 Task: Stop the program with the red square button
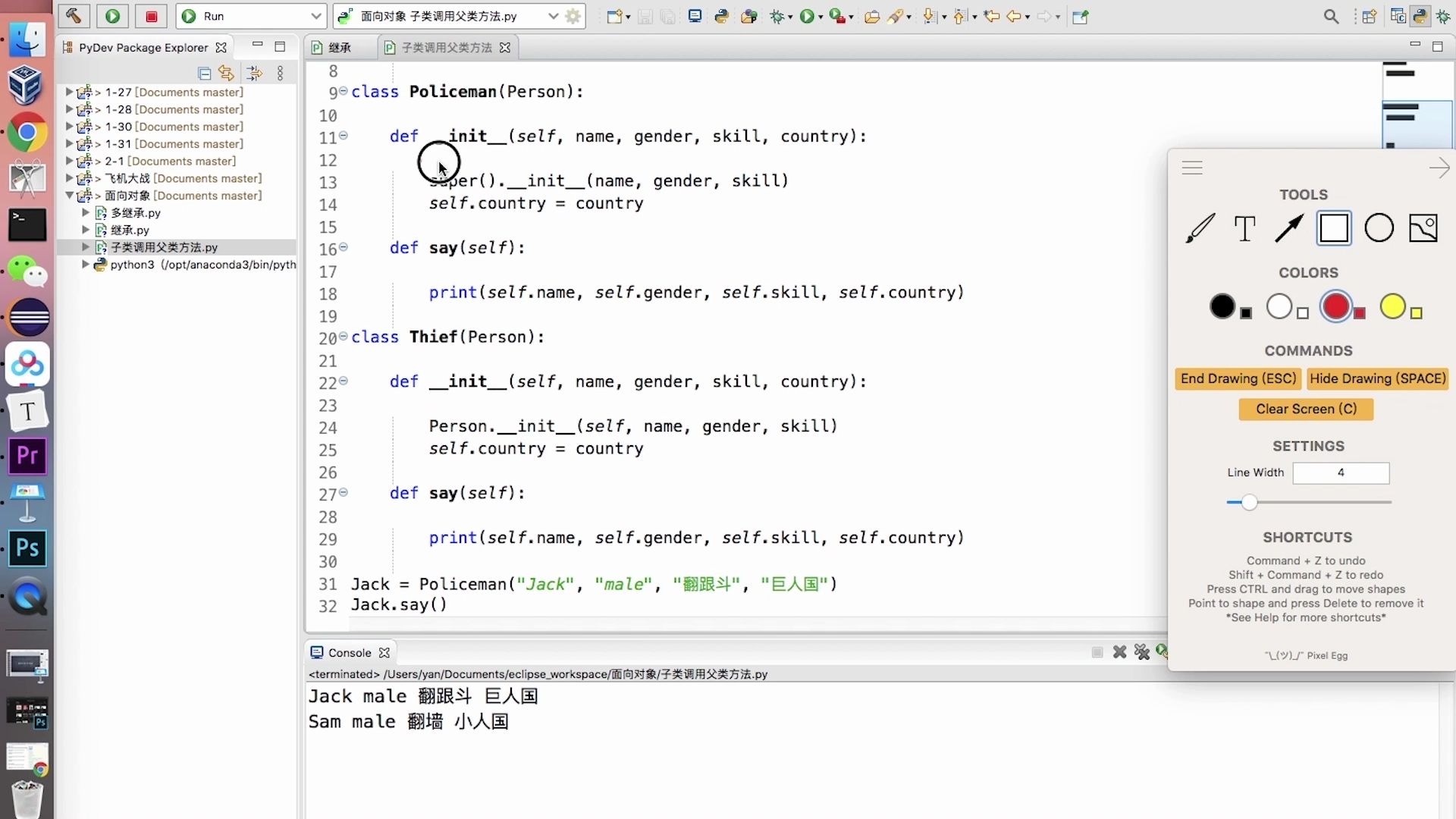pyautogui.click(x=150, y=16)
